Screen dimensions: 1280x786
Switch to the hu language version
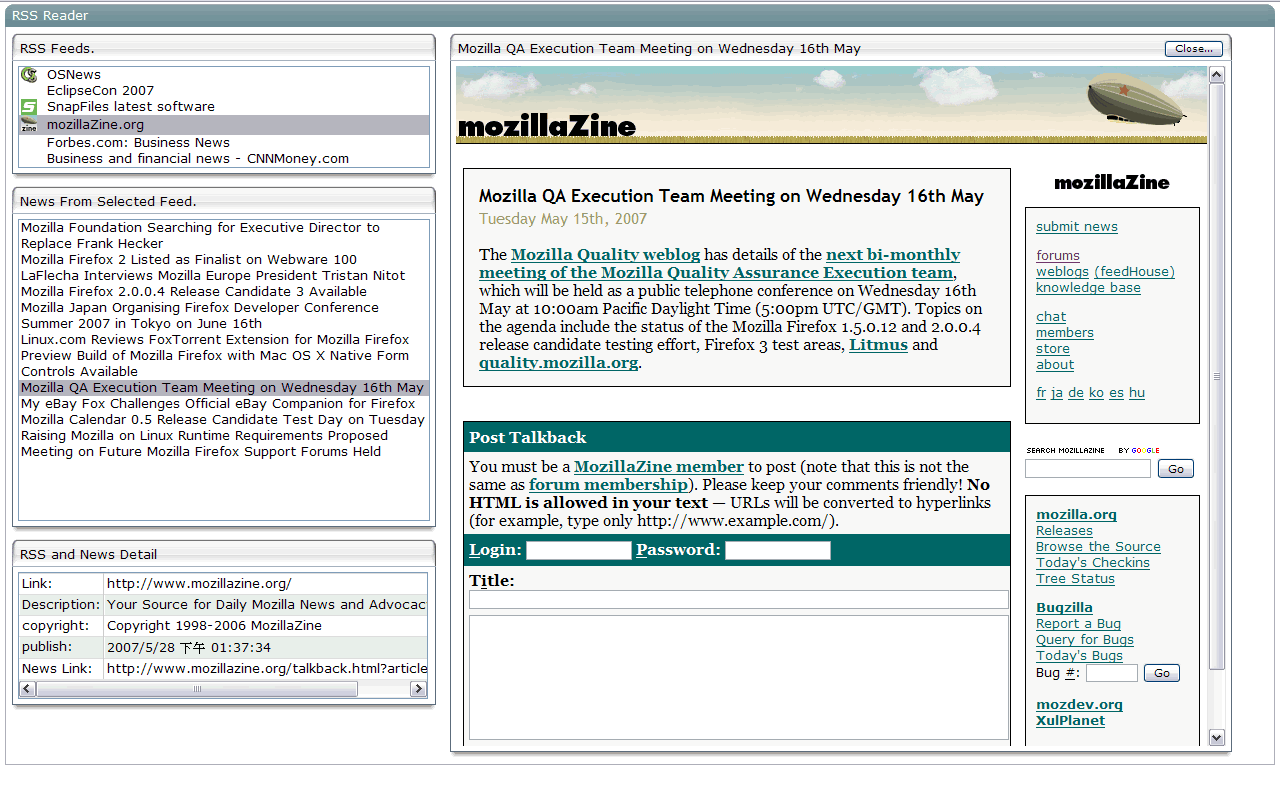1137,393
